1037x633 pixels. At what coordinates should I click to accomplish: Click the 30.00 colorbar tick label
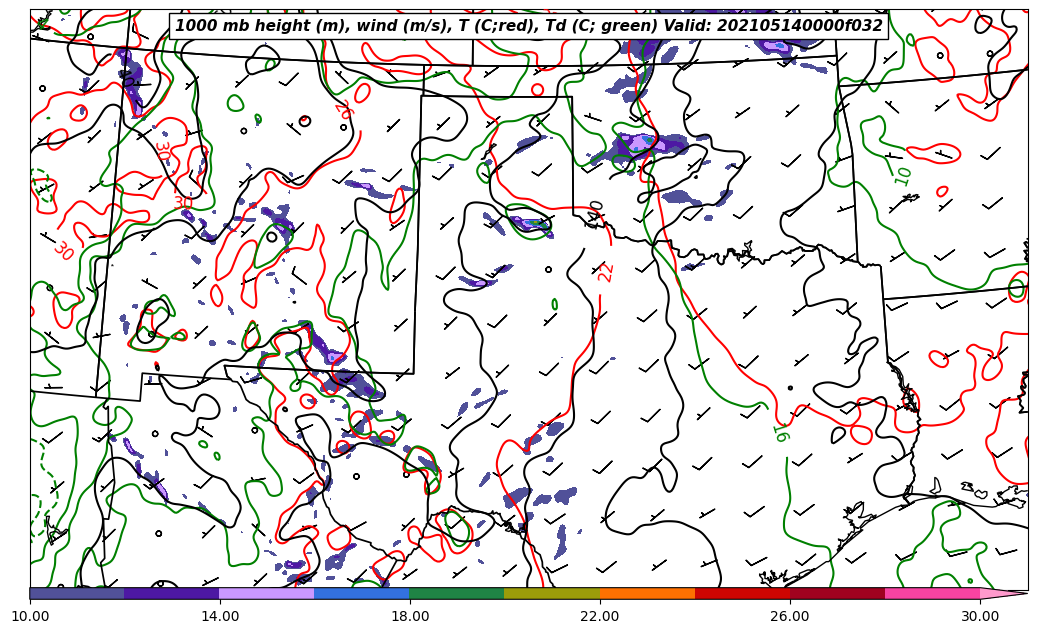(980, 616)
